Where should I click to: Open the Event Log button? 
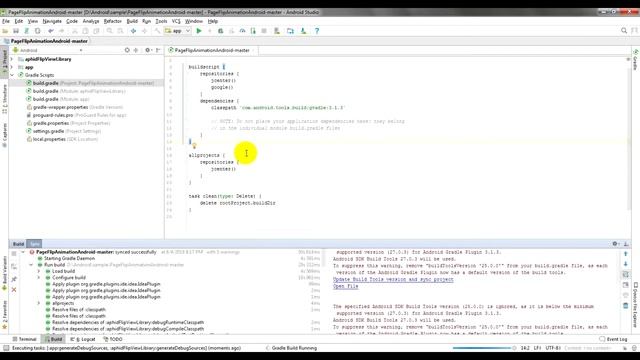coord(613,339)
